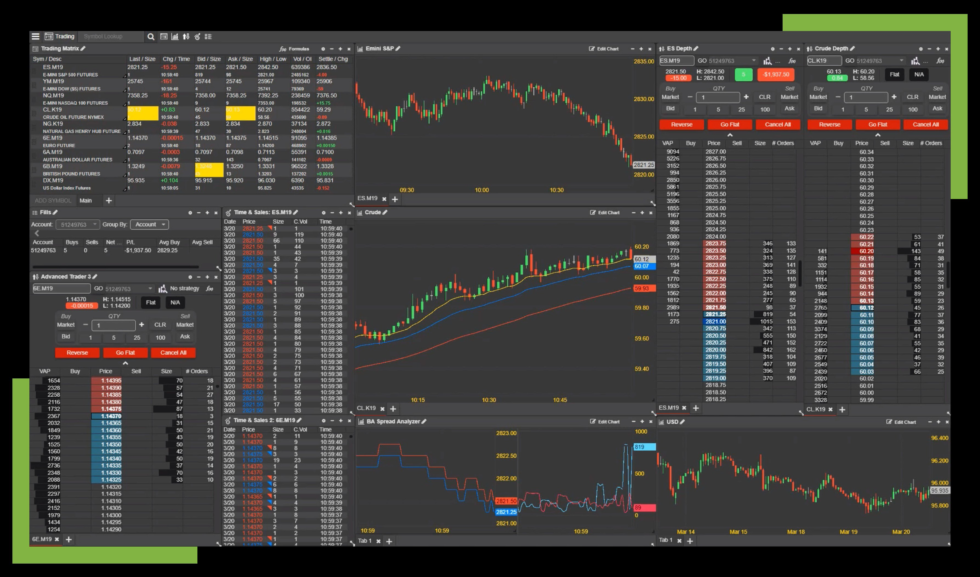Viewport: 980px width, 577px height.
Task: Click the Formulas fx icon on Trading Matrix
Action: click(x=282, y=48)
